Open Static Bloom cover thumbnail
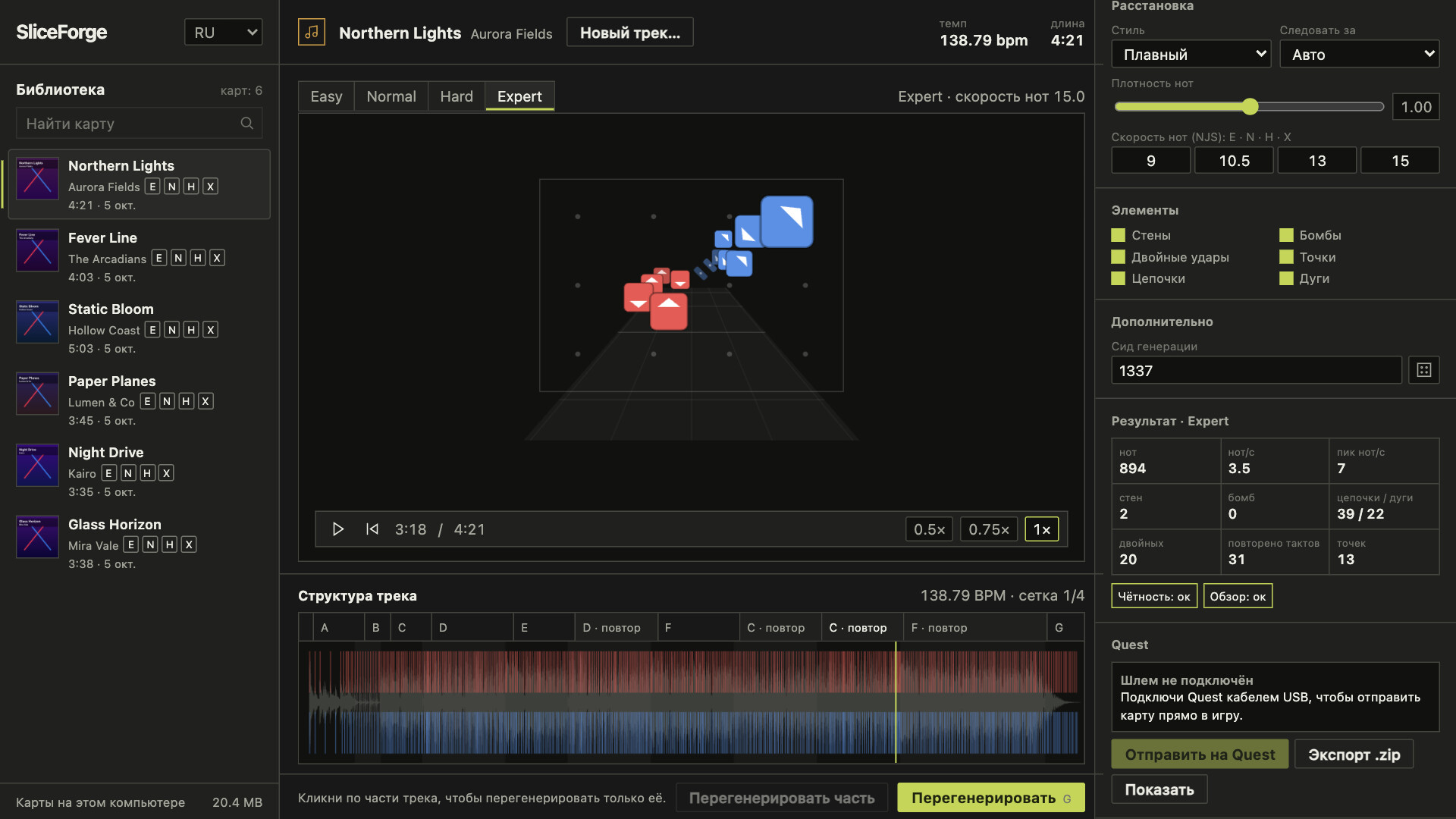 [37, 322]
